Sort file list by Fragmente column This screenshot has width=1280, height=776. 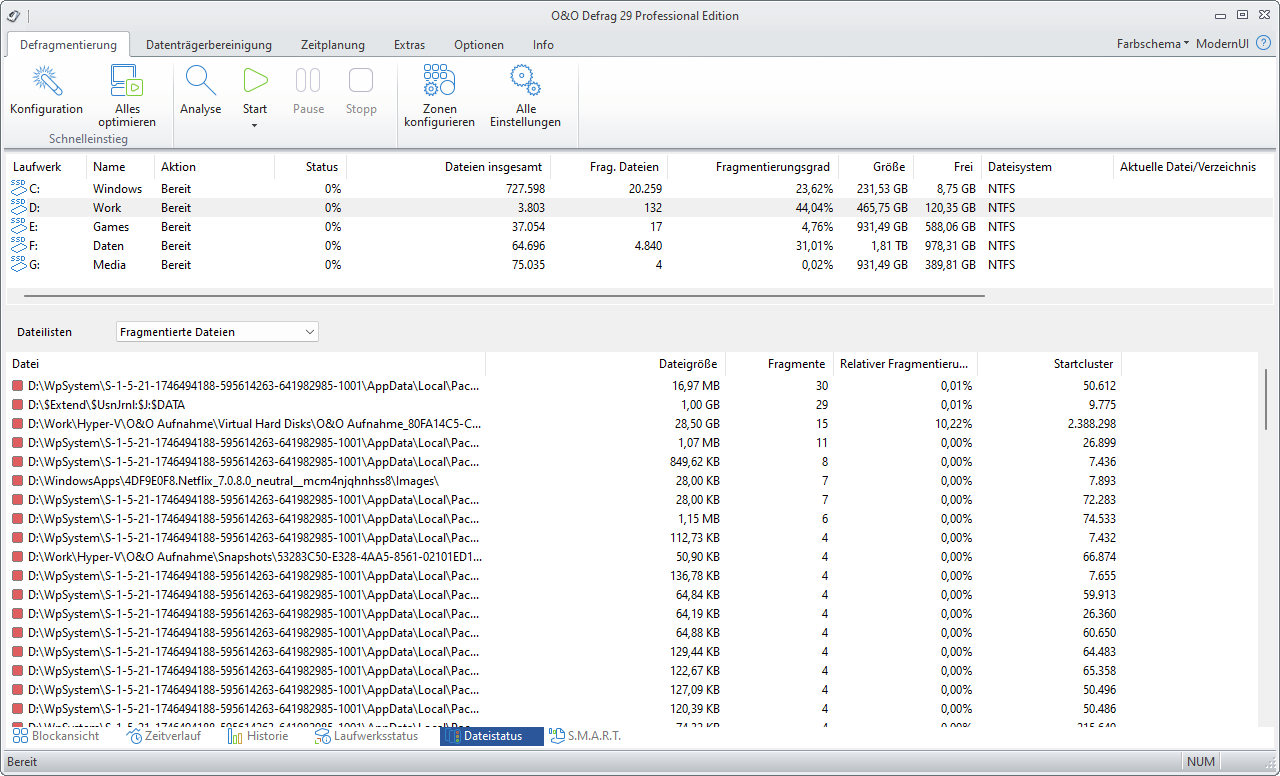coord(781,364)
